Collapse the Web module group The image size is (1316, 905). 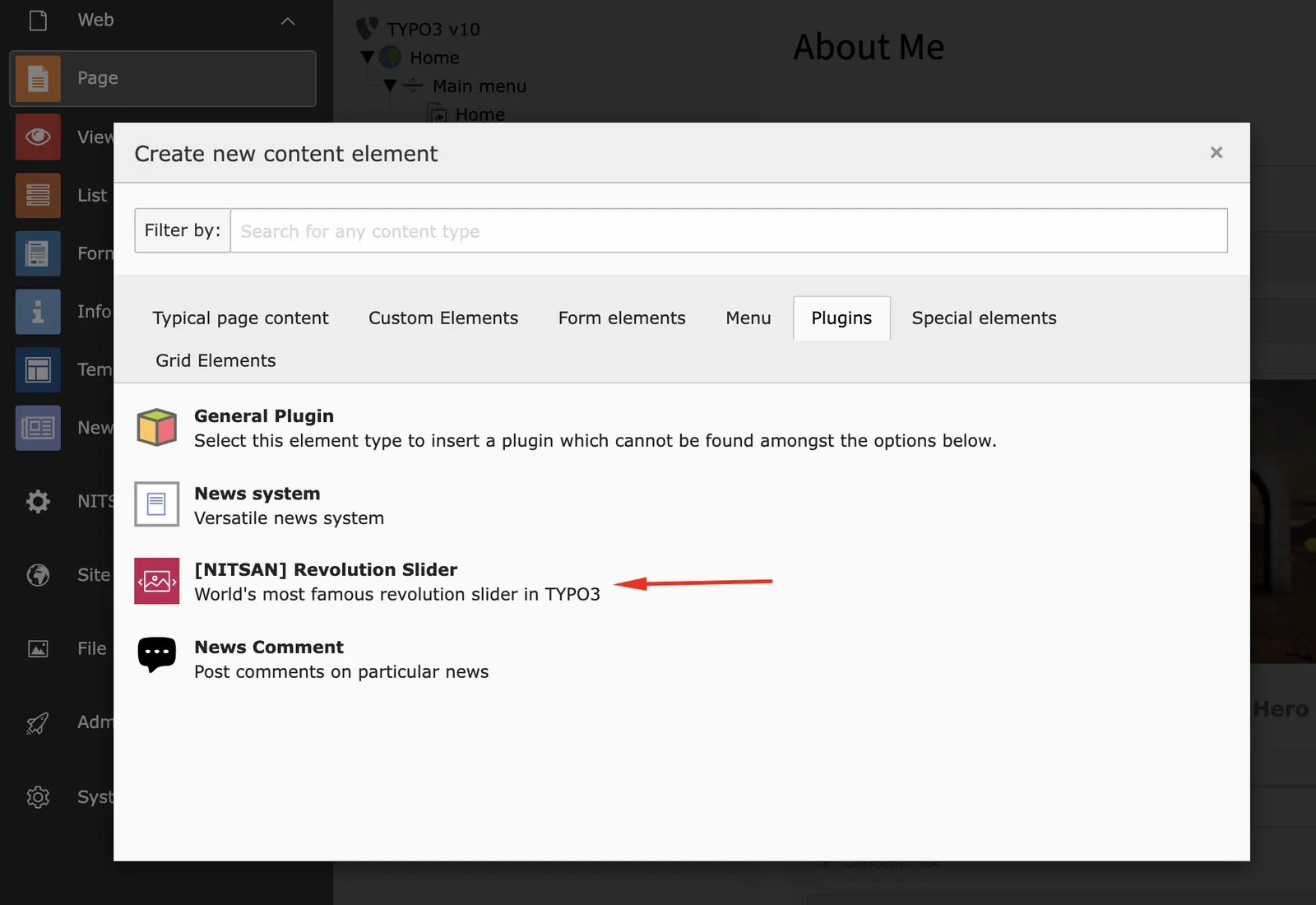pos(288,21)
